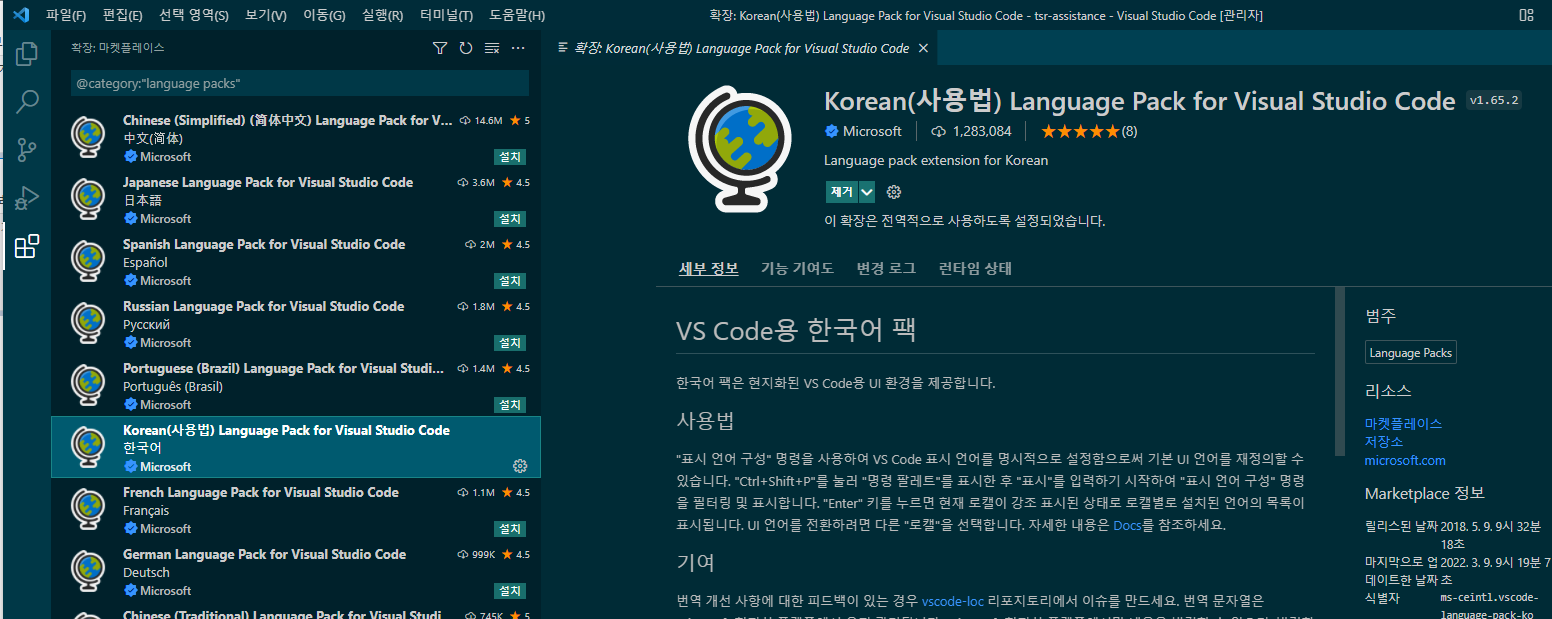The image size is (1552, 619).
Task: Switch to the 런타임 상태 tab
Action: (975, 268)
